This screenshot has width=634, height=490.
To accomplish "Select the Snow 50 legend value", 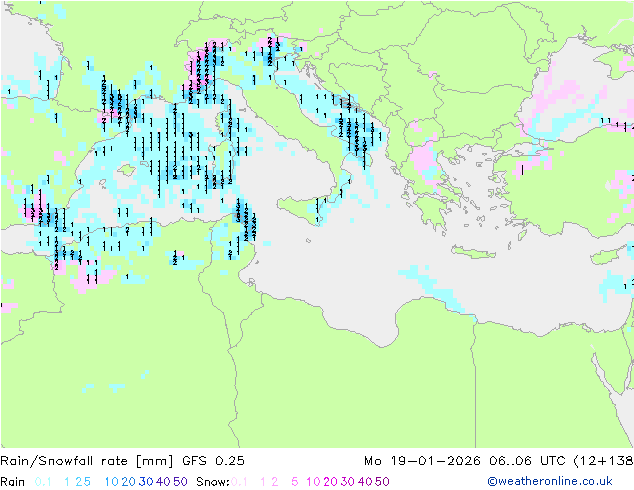I will (x=383, y=482).
